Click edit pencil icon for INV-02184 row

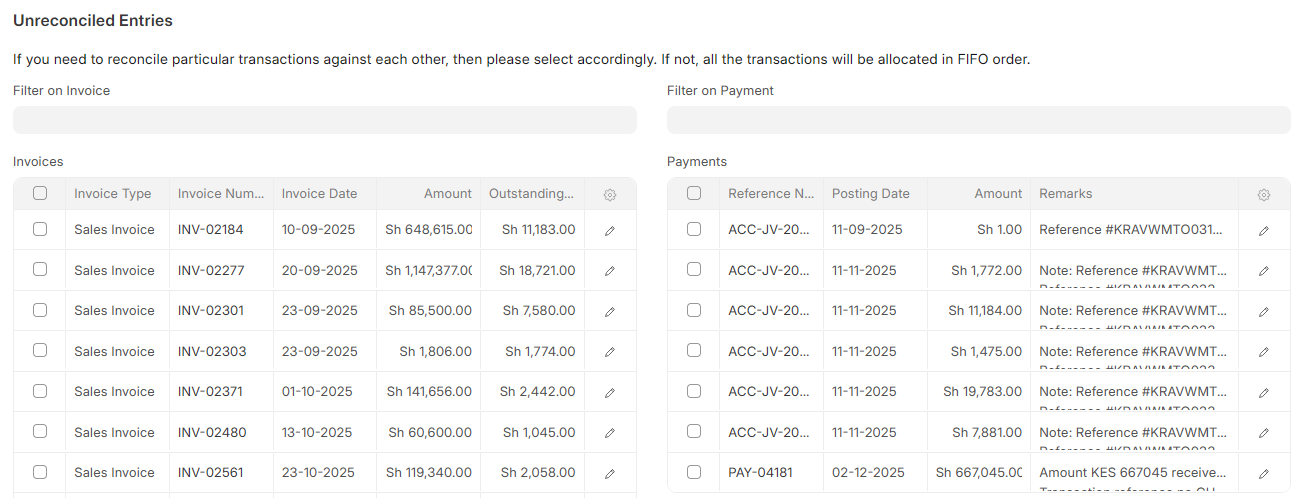[610, 230]
